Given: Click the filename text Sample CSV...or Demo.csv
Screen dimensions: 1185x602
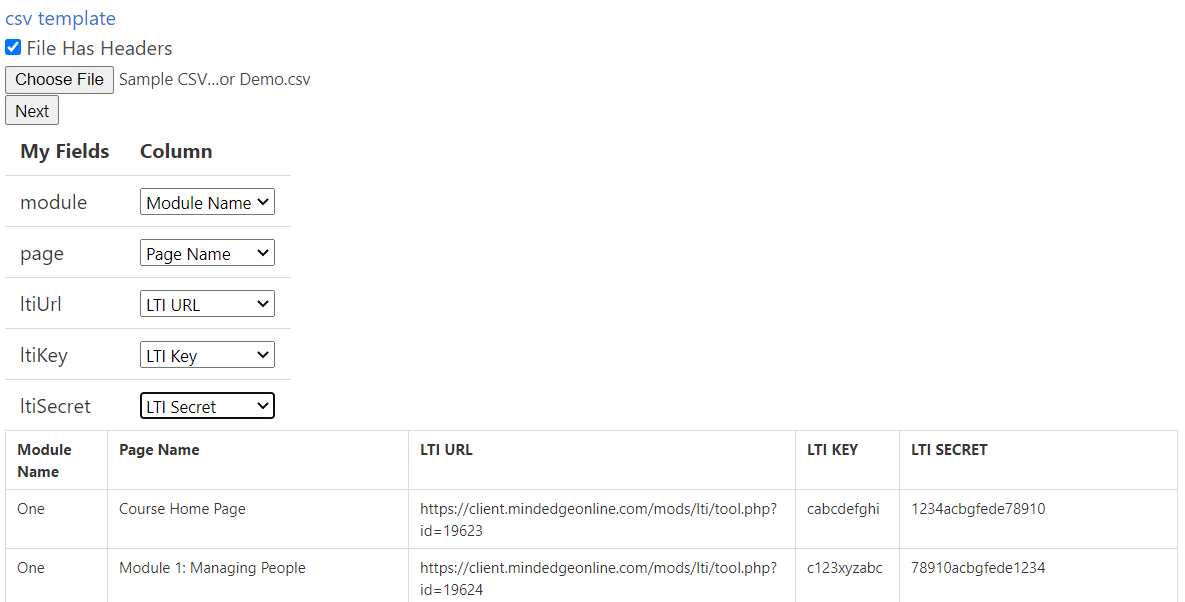Looking at the screenshot, I should click(x=215, y=78).
